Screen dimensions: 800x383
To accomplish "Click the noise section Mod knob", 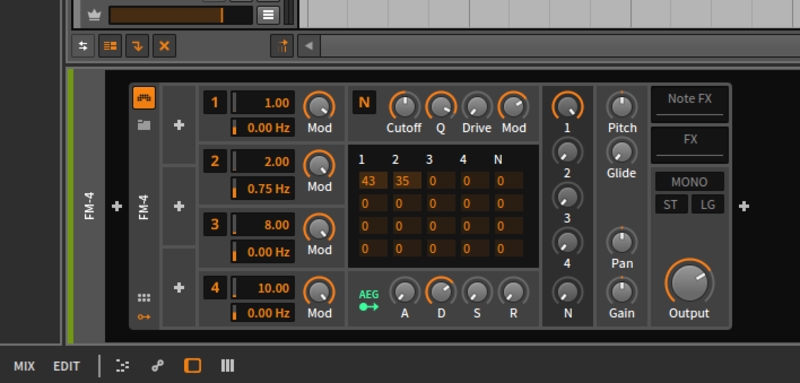I will [x=513, y=107].
